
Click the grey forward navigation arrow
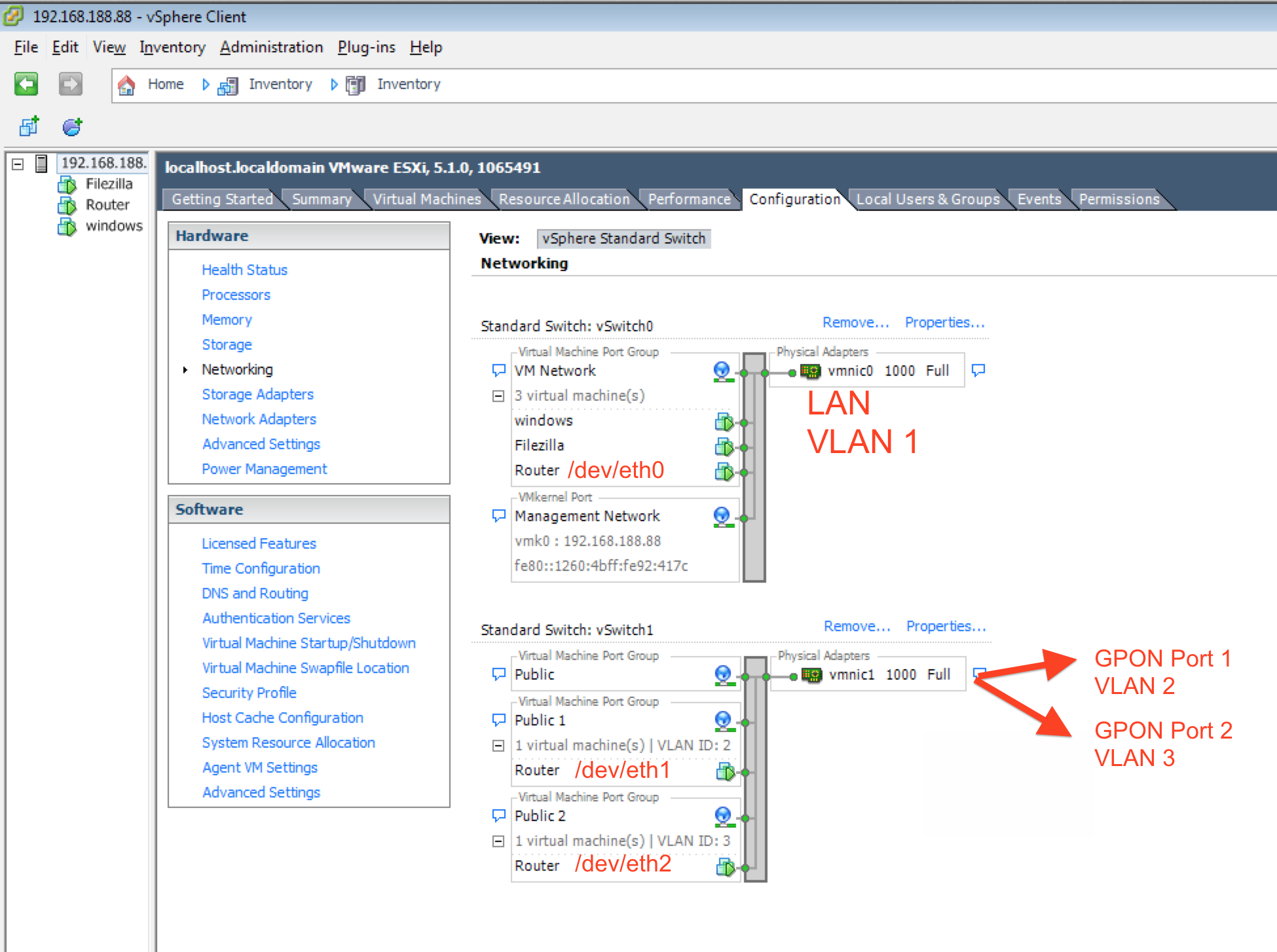click(70, 84)
